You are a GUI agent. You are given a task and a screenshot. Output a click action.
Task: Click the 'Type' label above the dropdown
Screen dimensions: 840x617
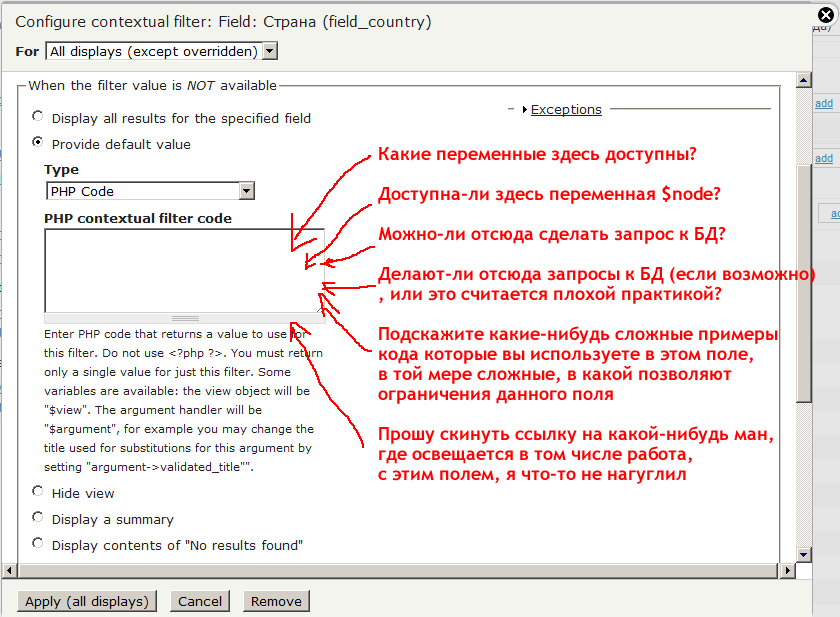tap(61, 170)
